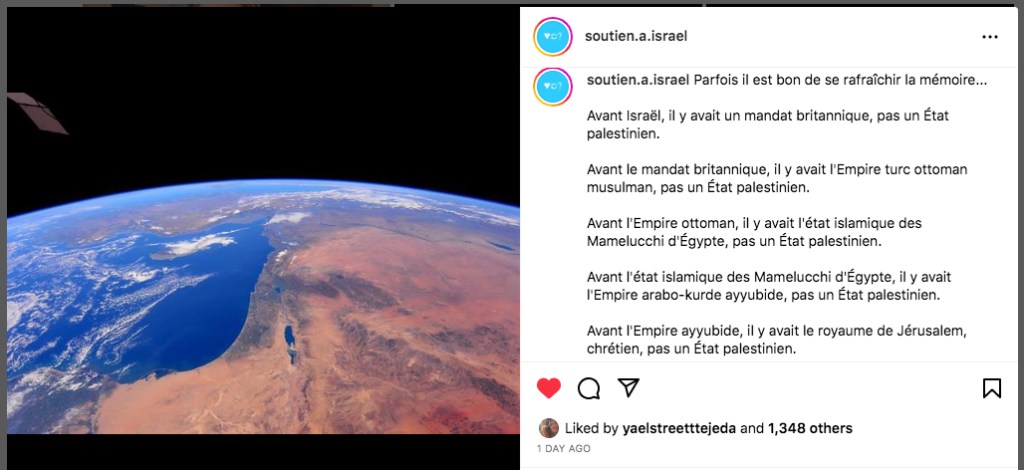Viewport: 1024px width, 470px height.
Task: Click the caption author avatar
Action: [552, 86]
